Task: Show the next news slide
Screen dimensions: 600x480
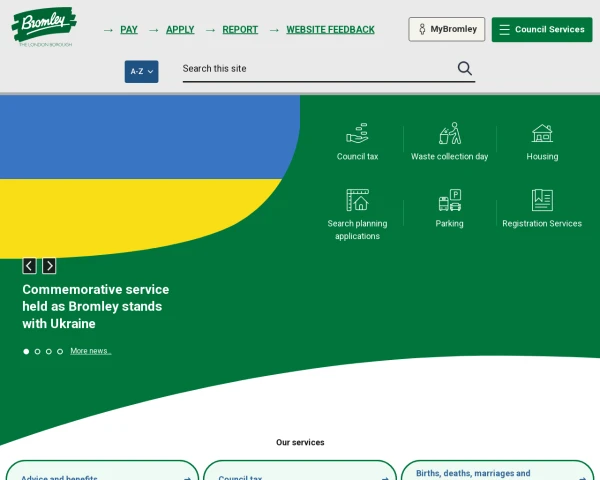Action: pos(49,266)
